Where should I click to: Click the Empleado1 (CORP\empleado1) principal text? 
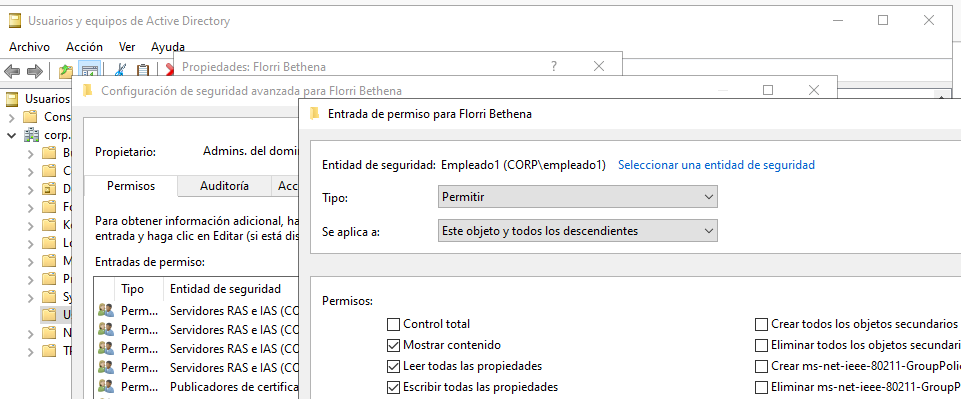pyautogui.click(x=523, y=164)
